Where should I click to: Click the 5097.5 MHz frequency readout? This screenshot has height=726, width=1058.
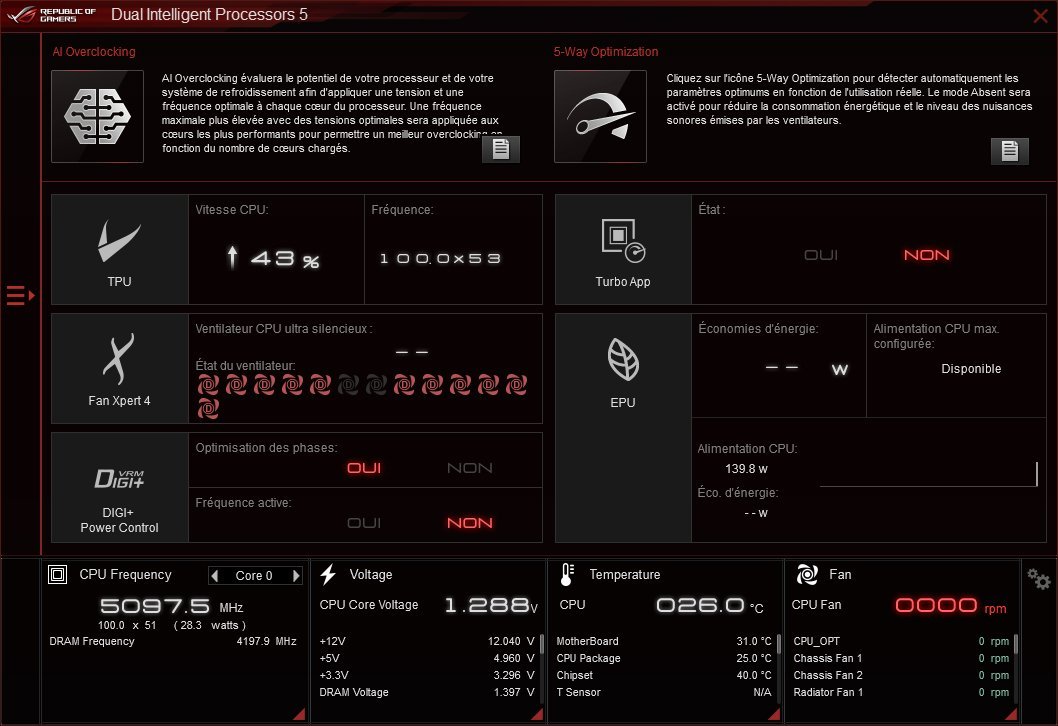pos(171,606)
